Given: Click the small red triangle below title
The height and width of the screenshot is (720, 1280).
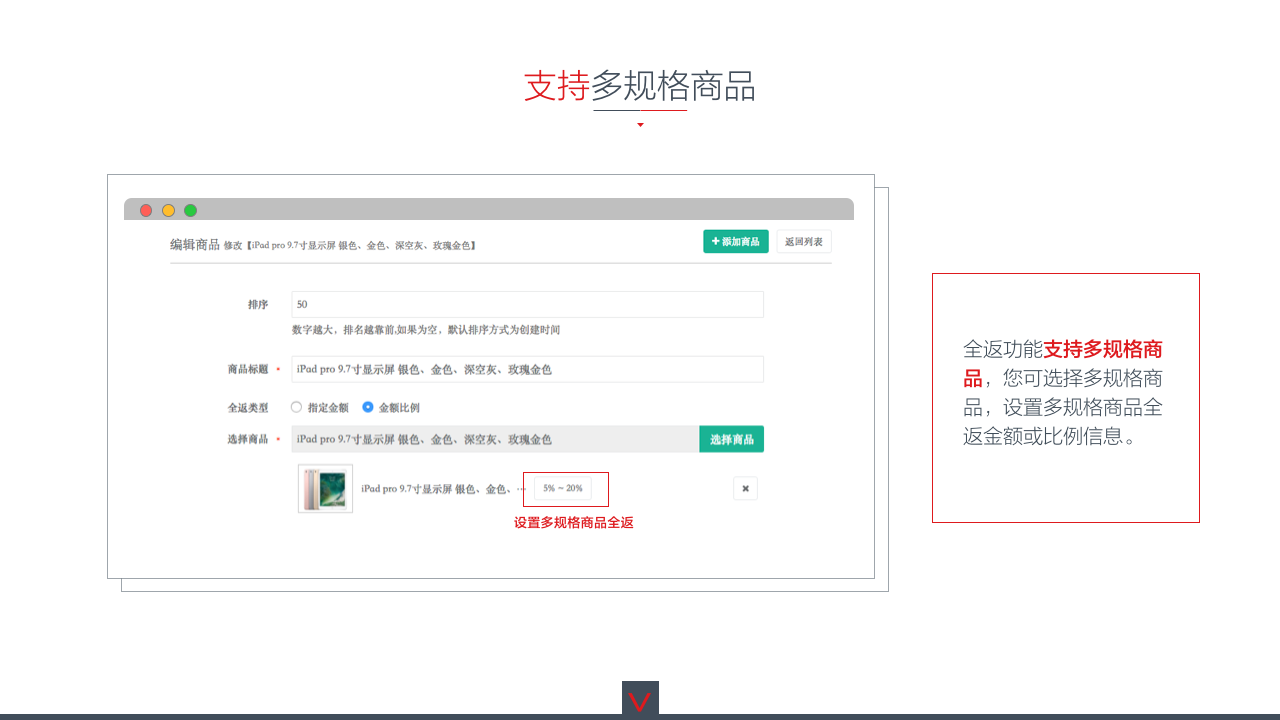Looking at the screenshot, I should [x=640, y=125].
